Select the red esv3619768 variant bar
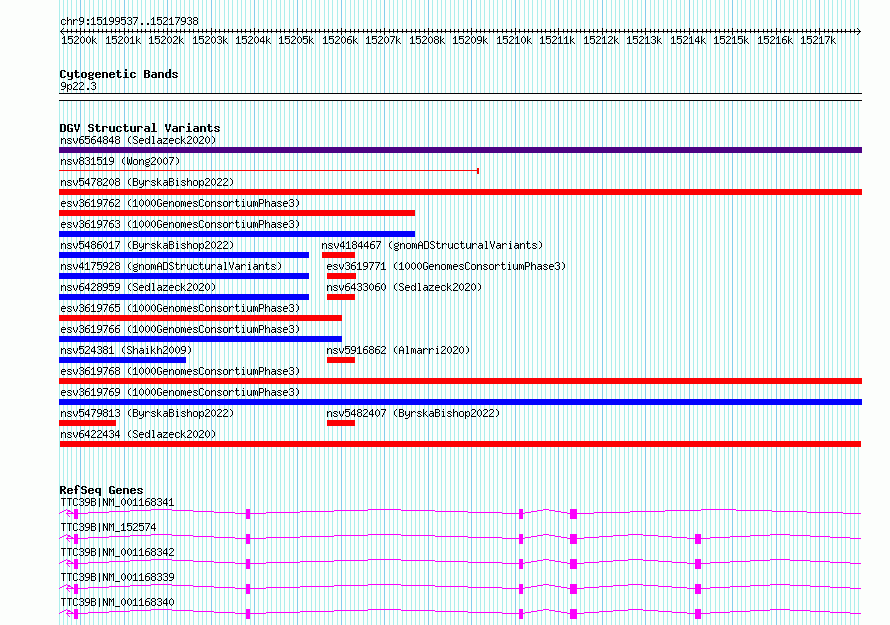The height and width of the screenshot is (625, 890). (x=460, y=381)
